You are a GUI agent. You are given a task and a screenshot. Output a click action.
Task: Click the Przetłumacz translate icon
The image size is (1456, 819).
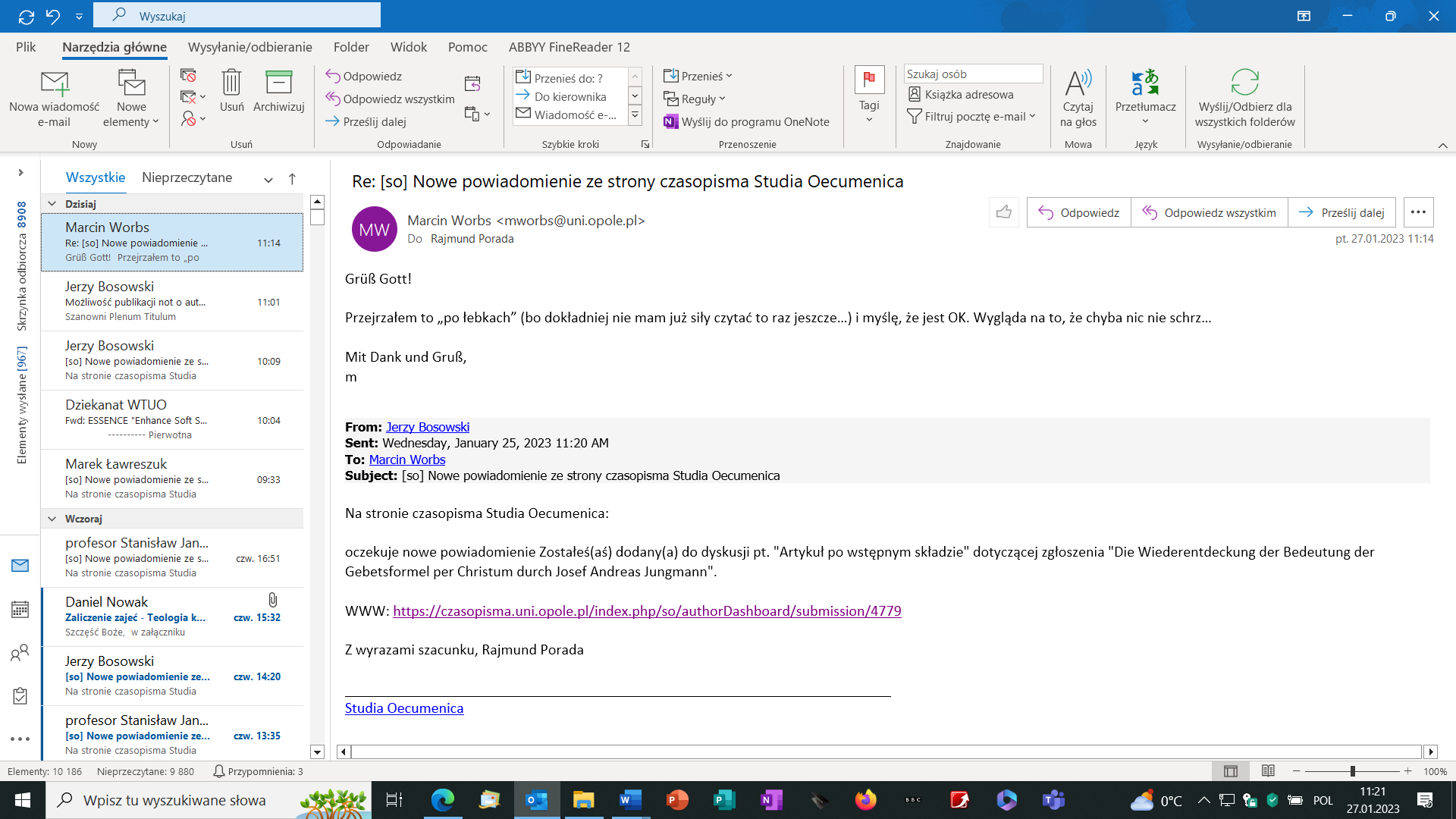[x=1145, y=83]
